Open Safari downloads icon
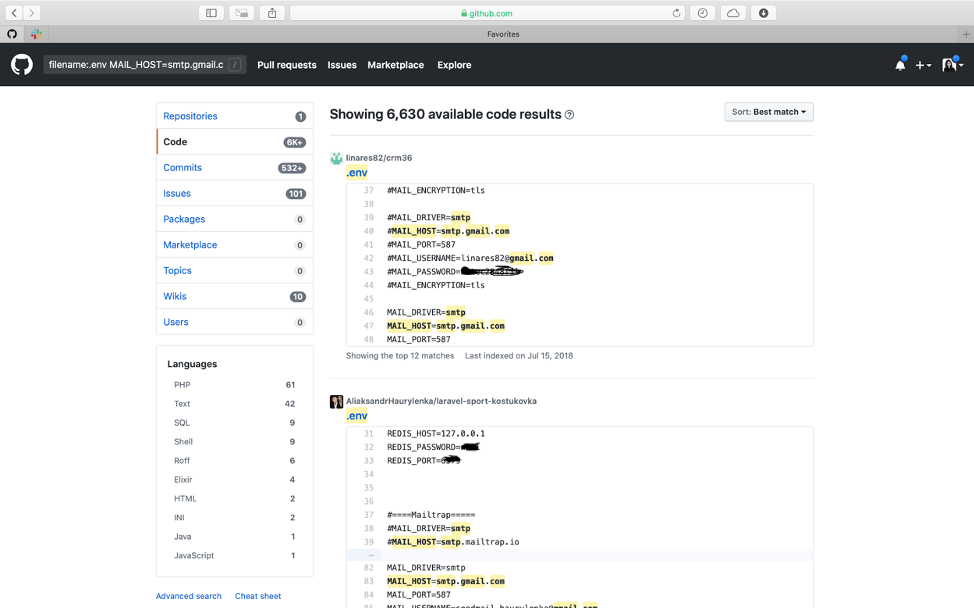 coord(764,13)
